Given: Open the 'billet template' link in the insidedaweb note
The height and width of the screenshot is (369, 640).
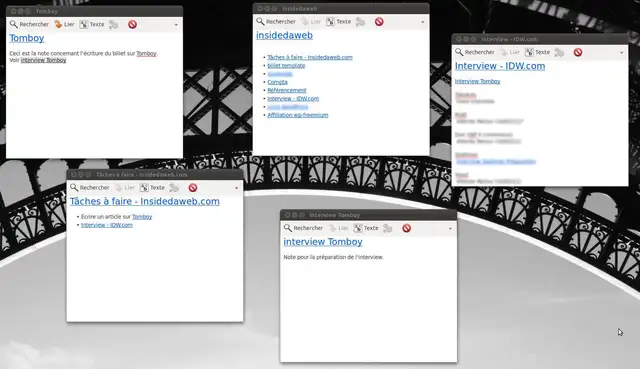Looking at the screenshot, I should (x=286, y=66).
